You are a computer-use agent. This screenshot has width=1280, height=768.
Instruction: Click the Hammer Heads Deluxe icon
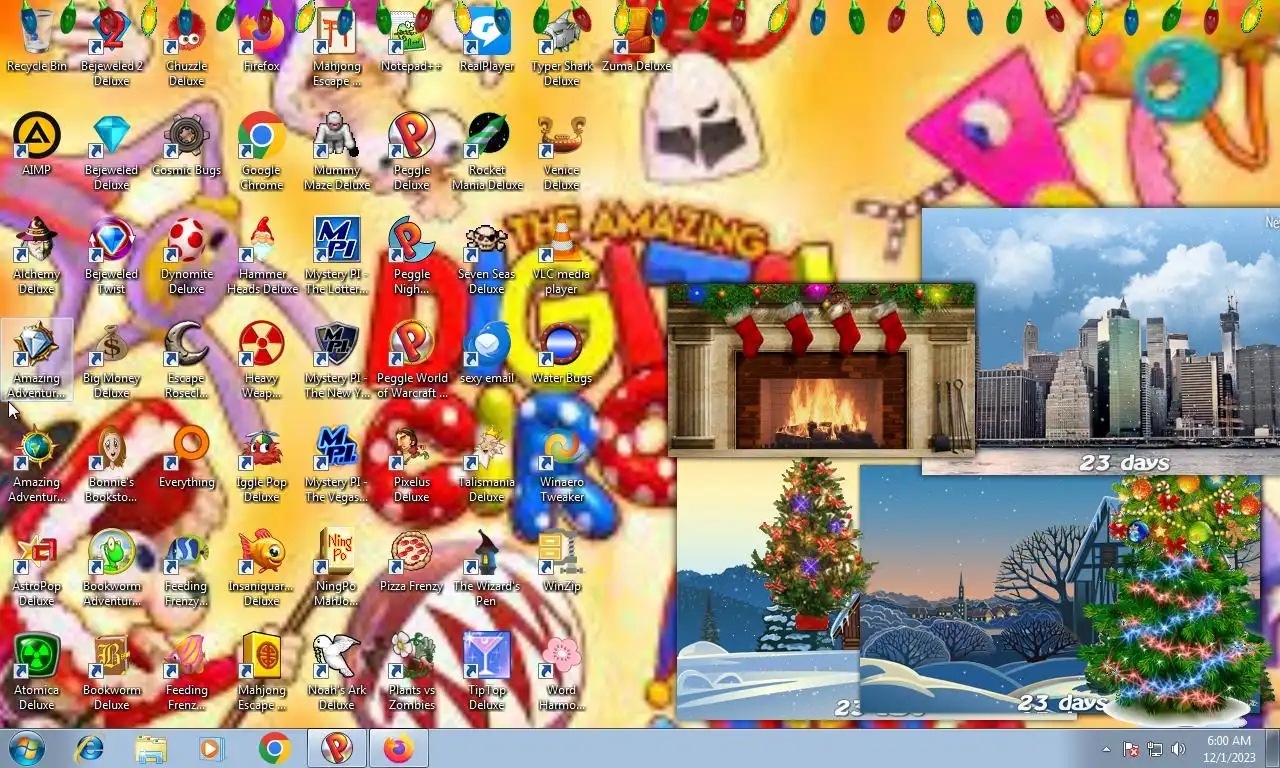pos(262,255)
